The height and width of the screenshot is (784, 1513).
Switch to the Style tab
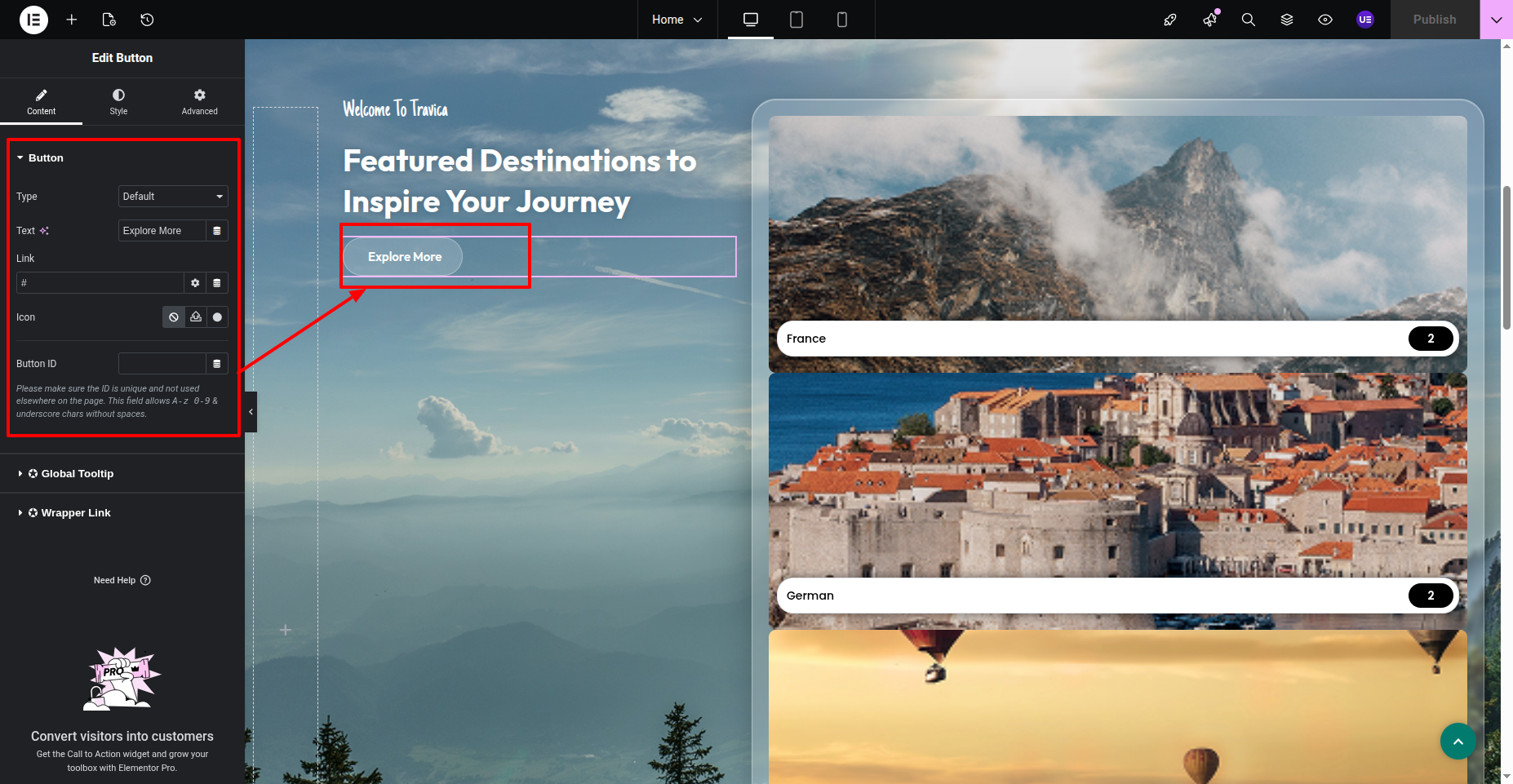click(118, 102)
